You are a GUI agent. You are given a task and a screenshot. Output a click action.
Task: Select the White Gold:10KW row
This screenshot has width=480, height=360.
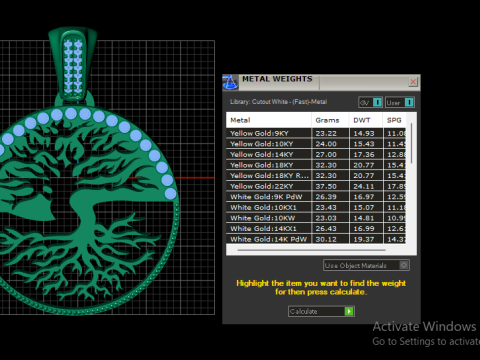[x=316, y=218]
